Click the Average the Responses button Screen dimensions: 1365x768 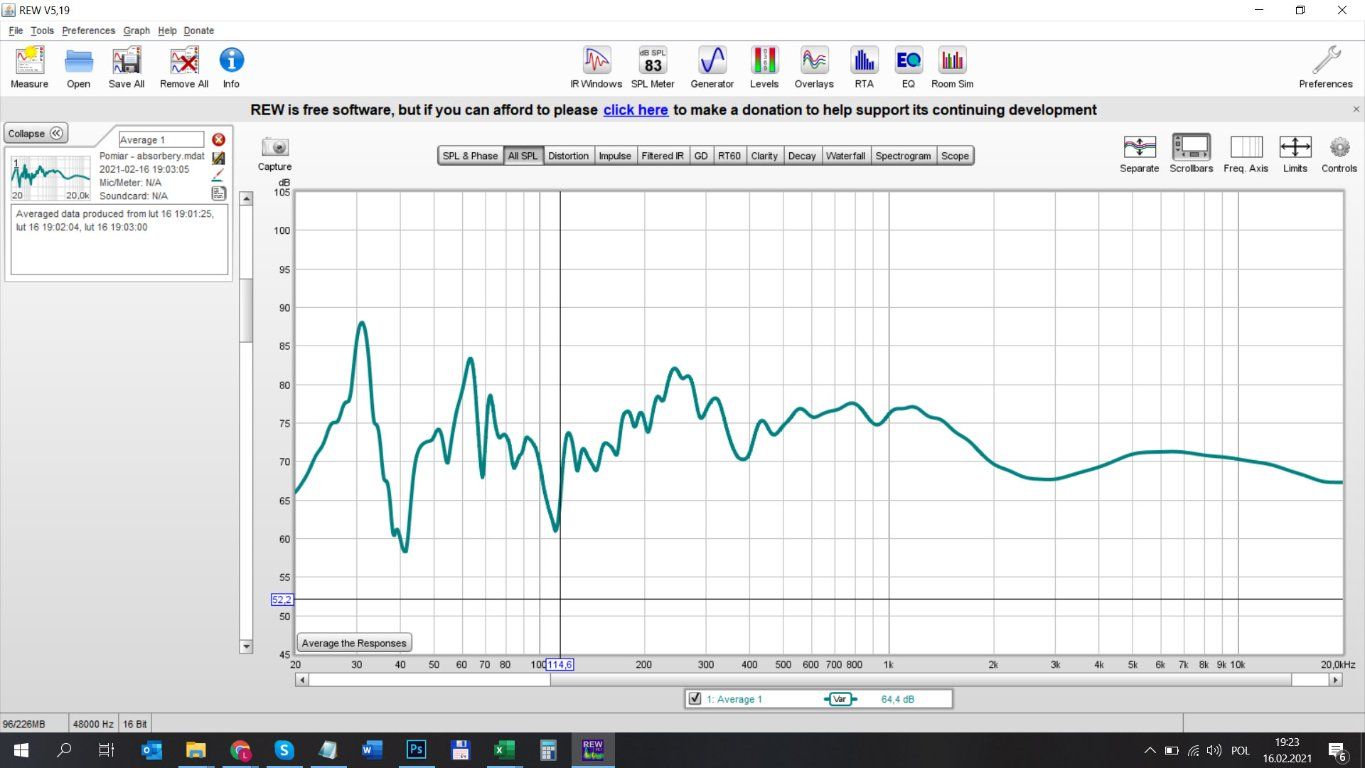point(355,643)
